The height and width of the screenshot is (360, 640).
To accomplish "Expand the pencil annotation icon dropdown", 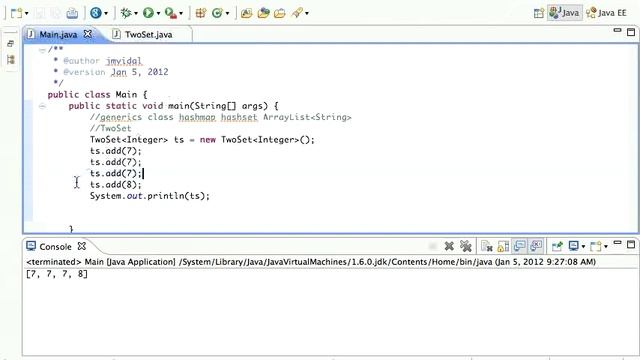I will click(307, 13).
